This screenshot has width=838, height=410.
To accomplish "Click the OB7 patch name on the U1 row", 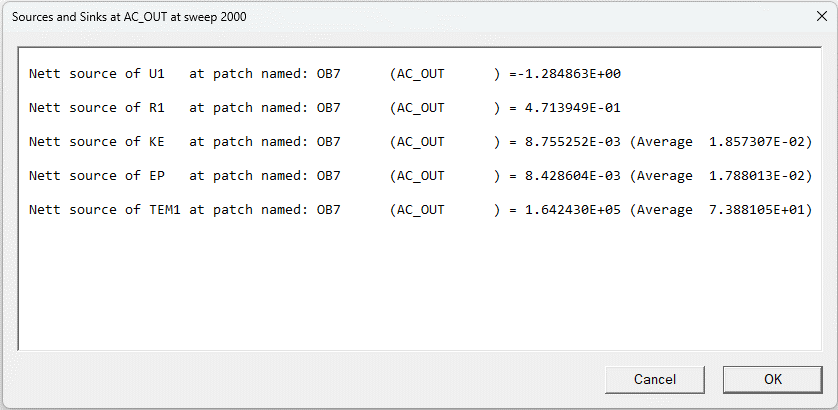I will tap(329, 74).
